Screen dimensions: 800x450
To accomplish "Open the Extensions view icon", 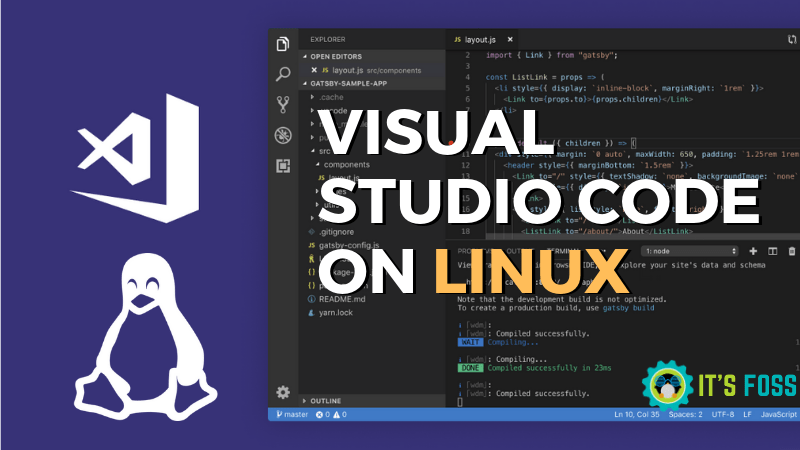I will click(x=283, y=166).
